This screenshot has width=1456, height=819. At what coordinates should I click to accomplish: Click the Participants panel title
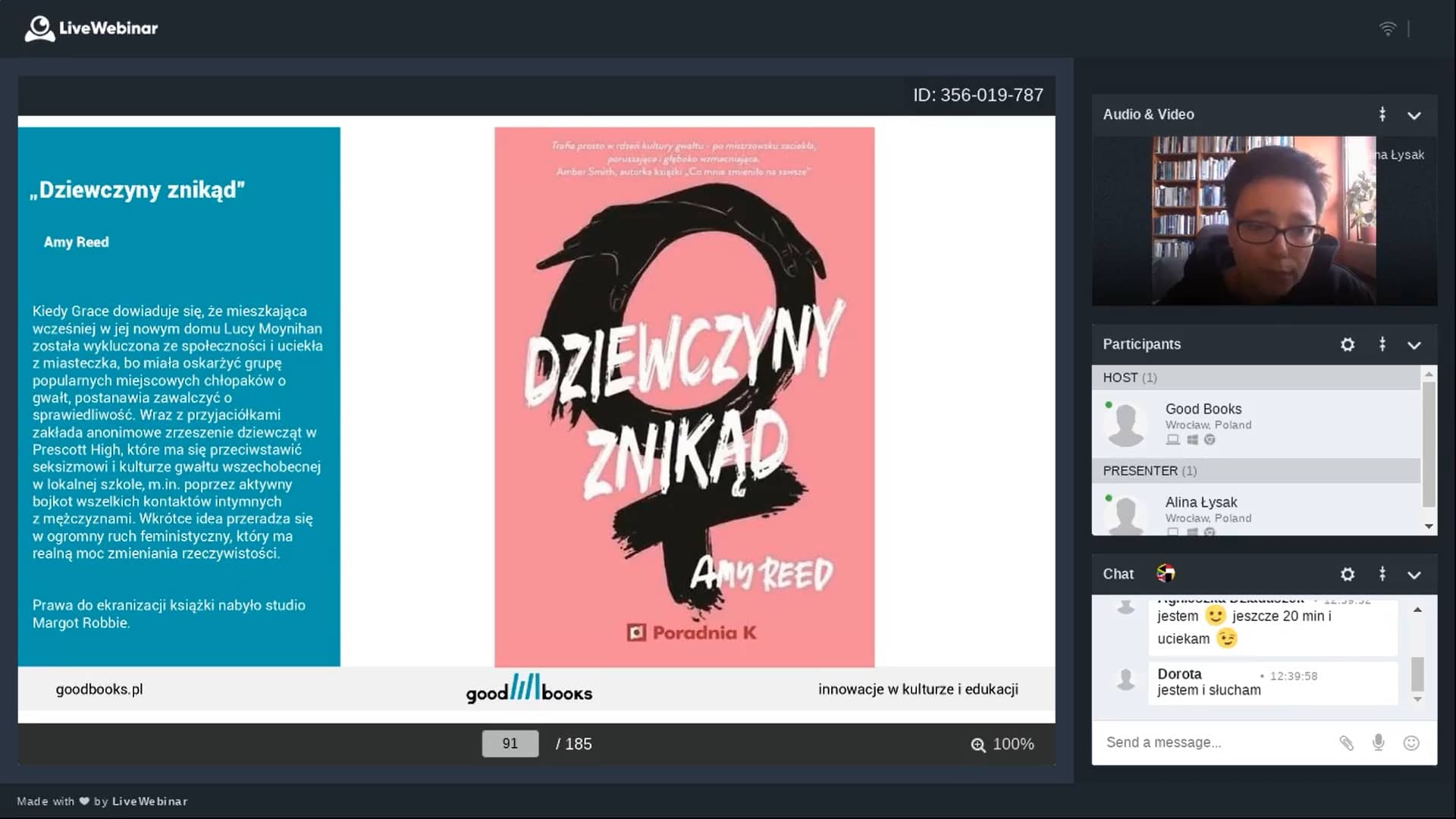(1141, 344)
